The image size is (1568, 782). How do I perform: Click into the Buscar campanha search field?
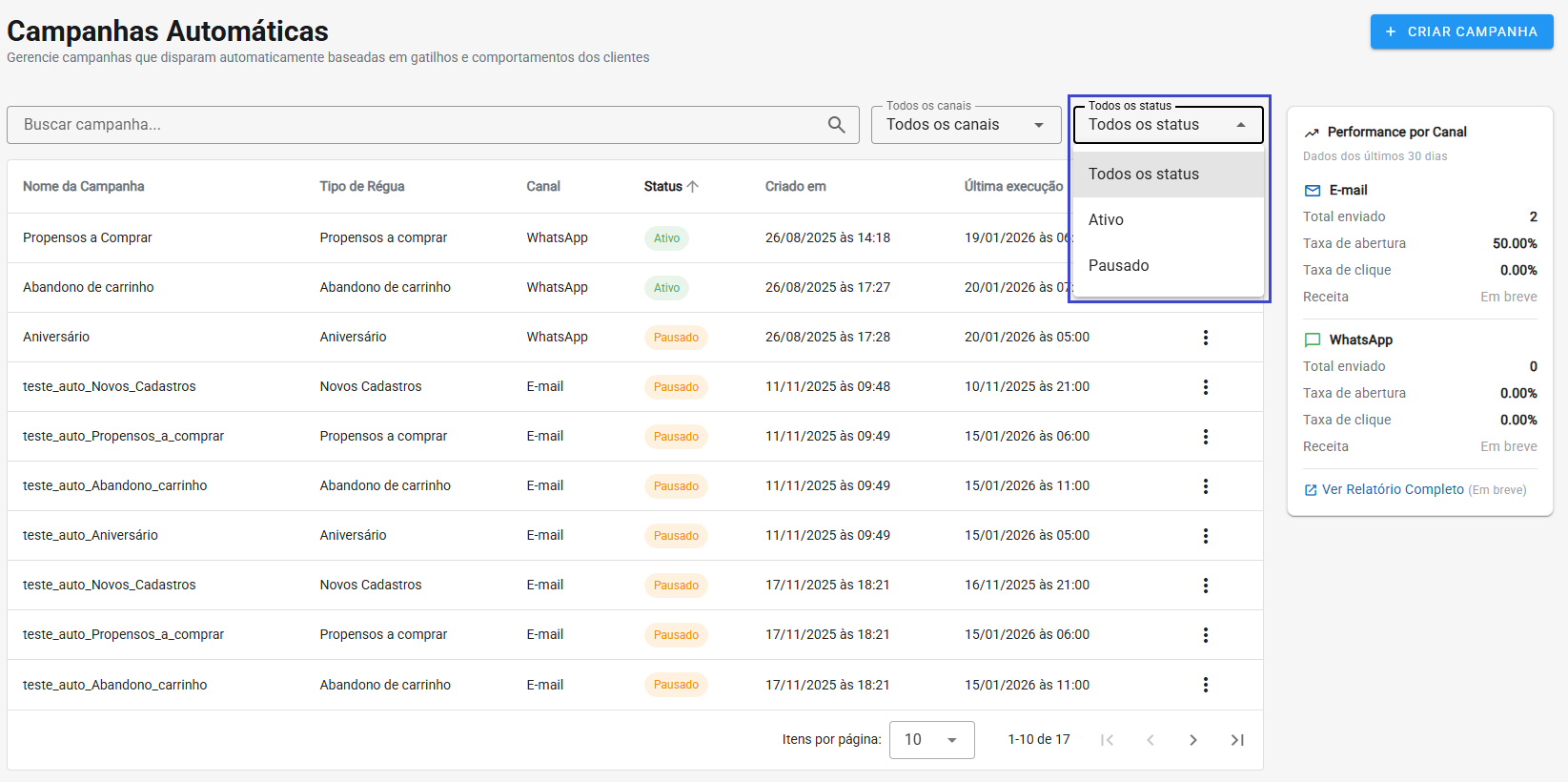419,125
